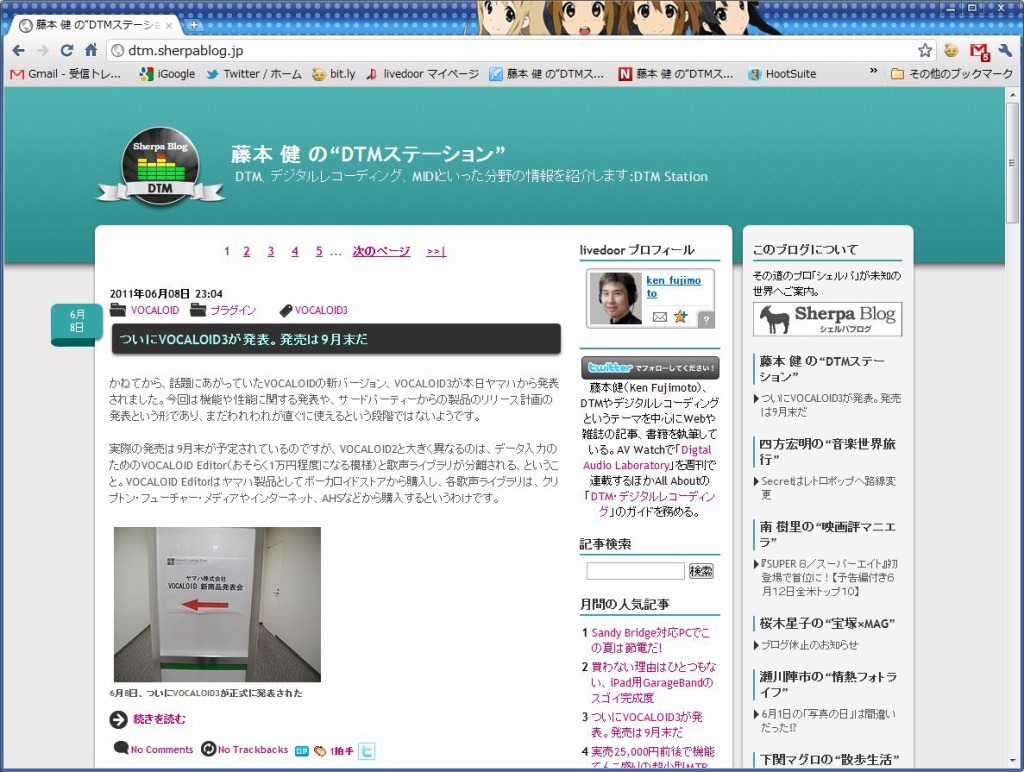Click the Gmail checker extension icon

pyautogui.click(x=979, y=51)
